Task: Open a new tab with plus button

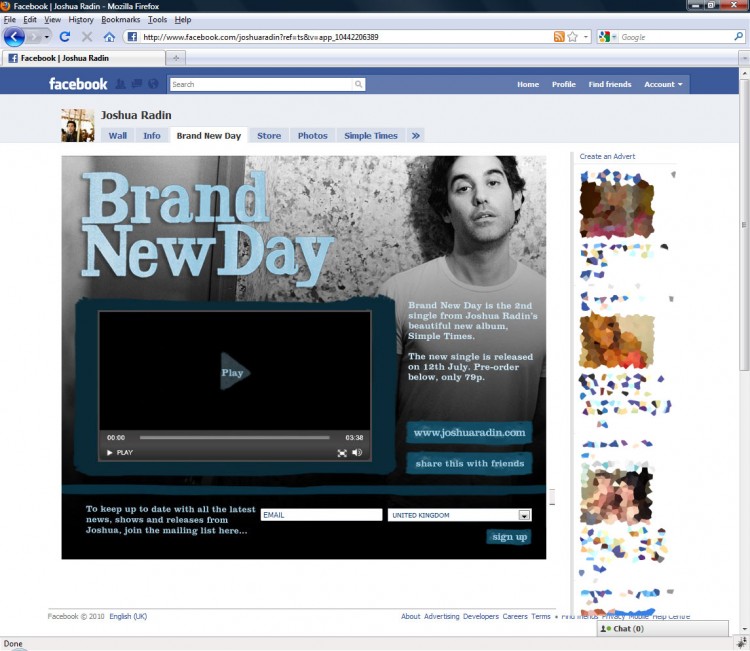Action: 176,58
